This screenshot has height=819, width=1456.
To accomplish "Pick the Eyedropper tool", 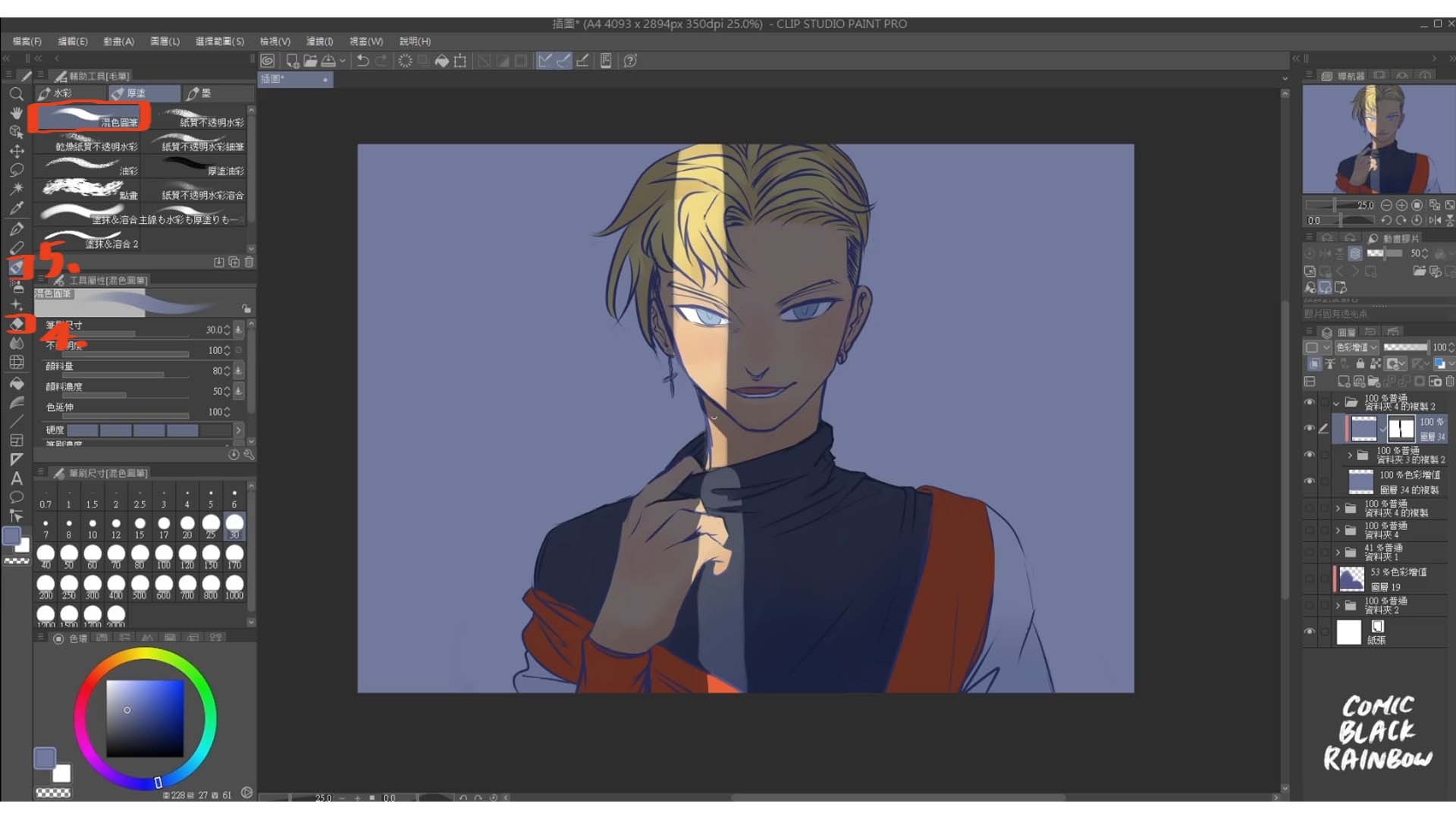I will pos(16,208).
